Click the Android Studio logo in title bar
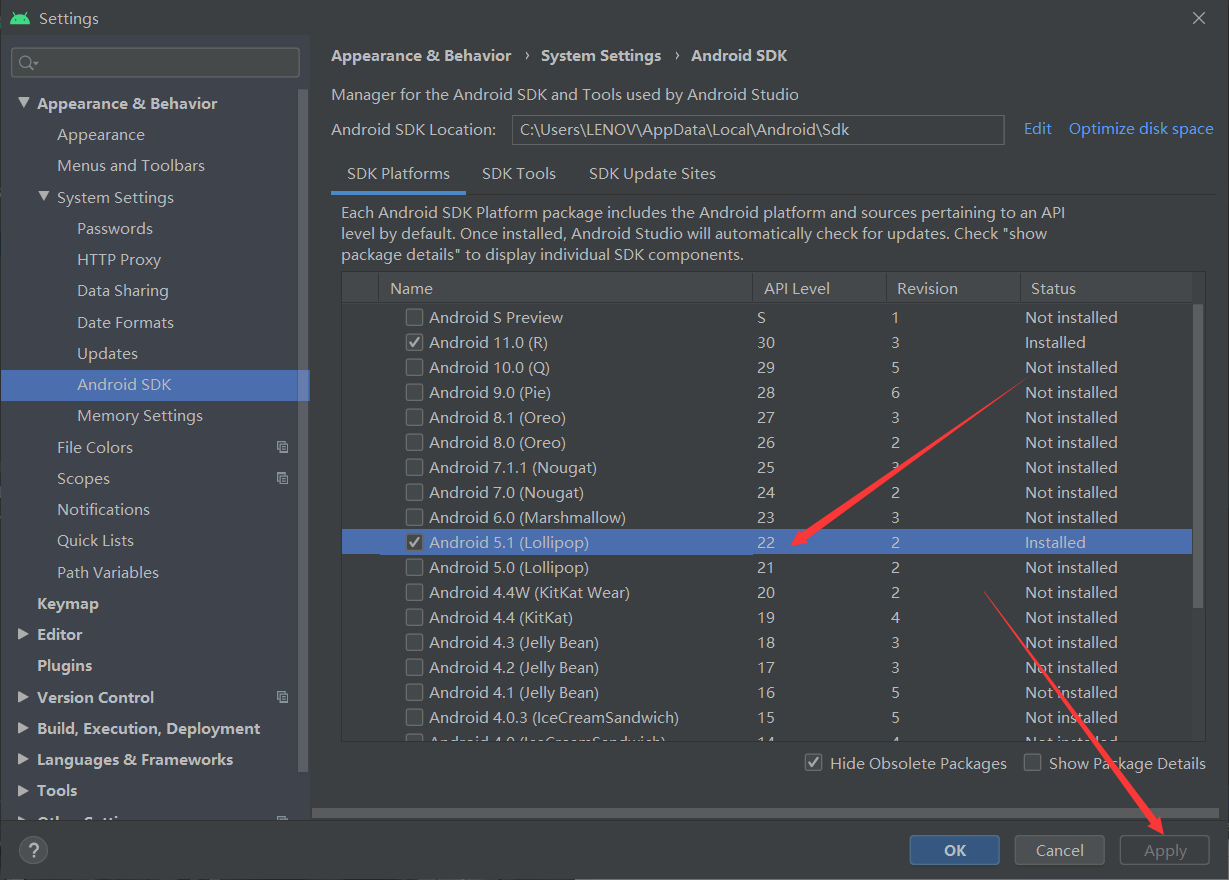This screenshot has height=880, width=1229. tap(19, 18)
